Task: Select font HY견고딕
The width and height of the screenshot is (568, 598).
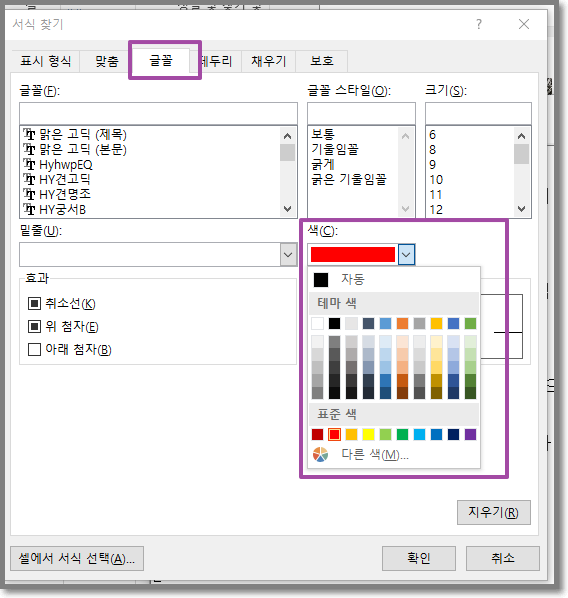Action: [150, 179]
